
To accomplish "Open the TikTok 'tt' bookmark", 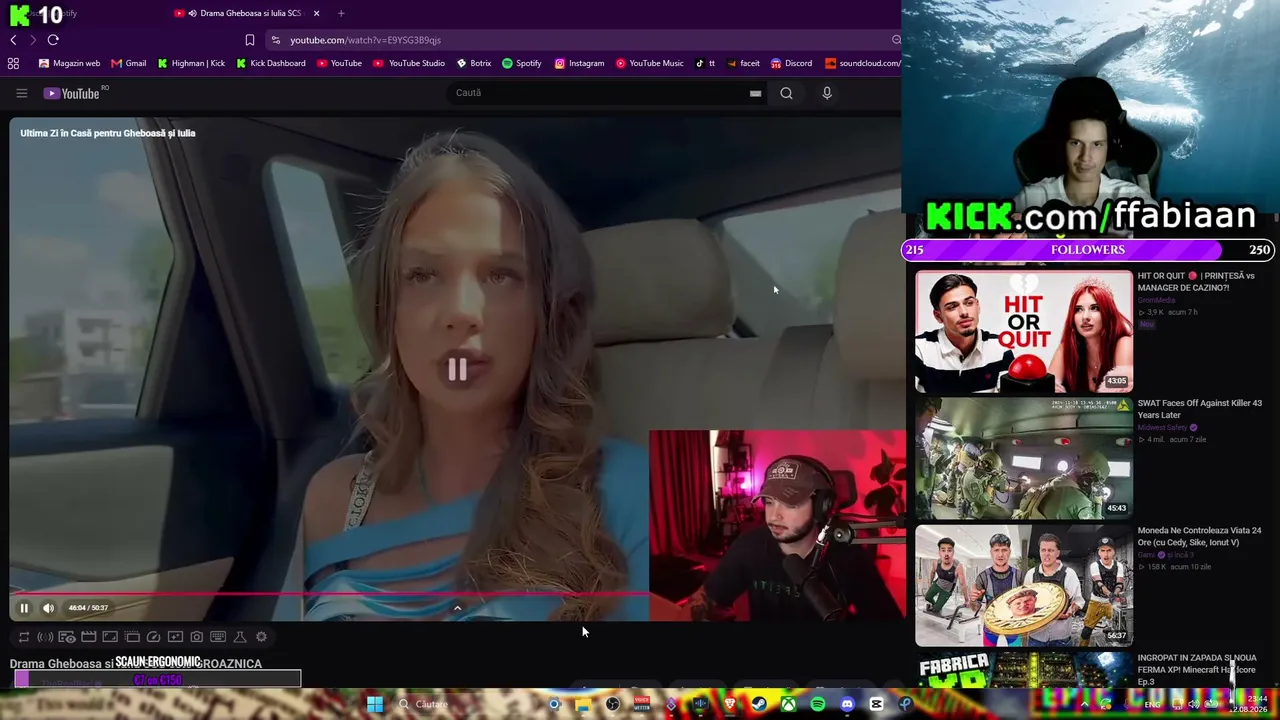I will coord(705,63).
